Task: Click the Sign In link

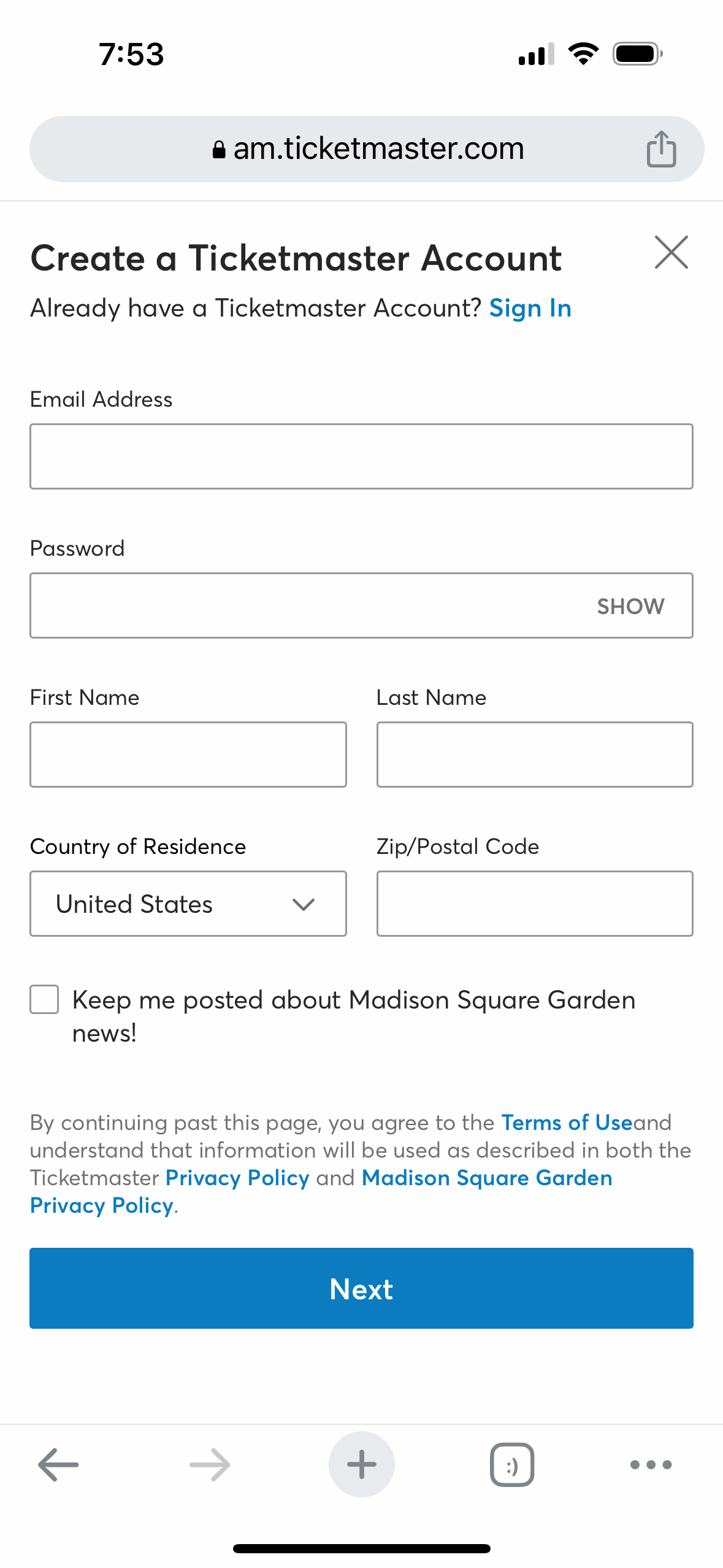Action: (x=530, y=308)
